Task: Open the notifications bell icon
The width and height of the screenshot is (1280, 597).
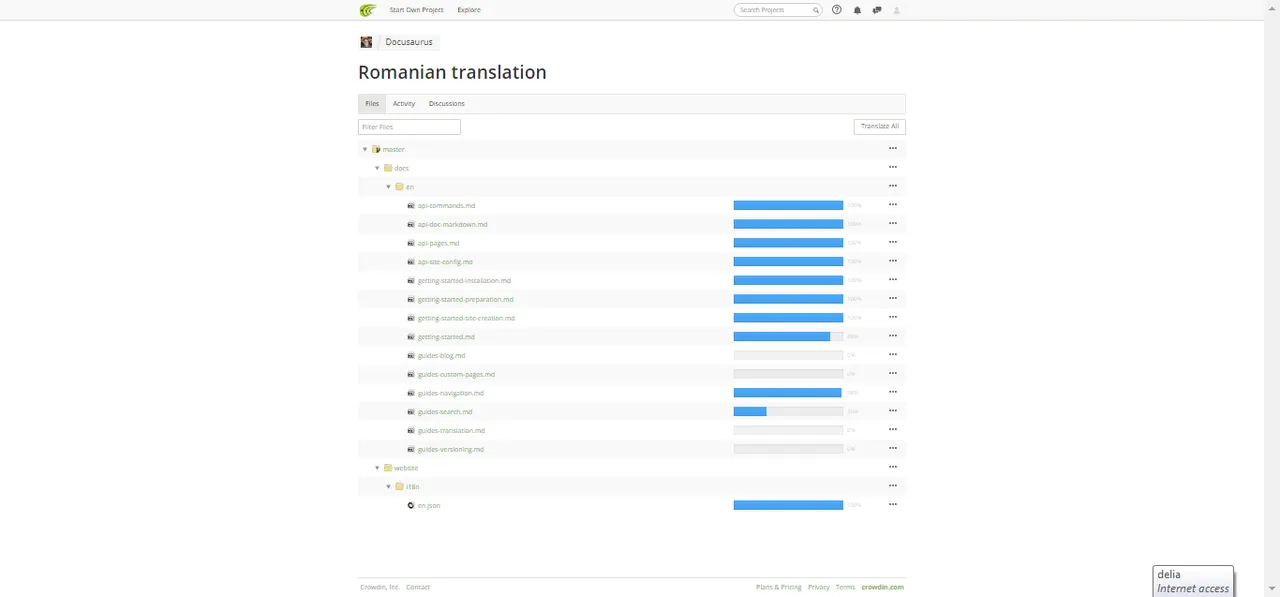Action: [857, 10]
